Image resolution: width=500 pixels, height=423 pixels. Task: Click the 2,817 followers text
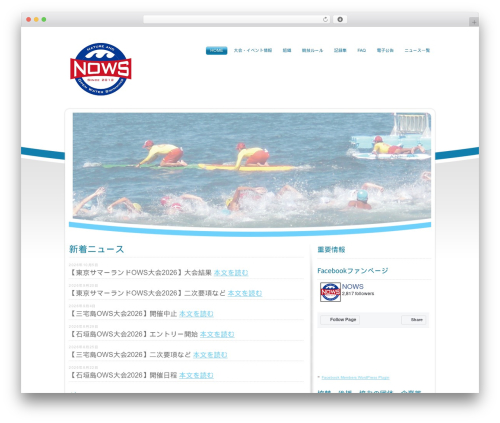point(358,294)
